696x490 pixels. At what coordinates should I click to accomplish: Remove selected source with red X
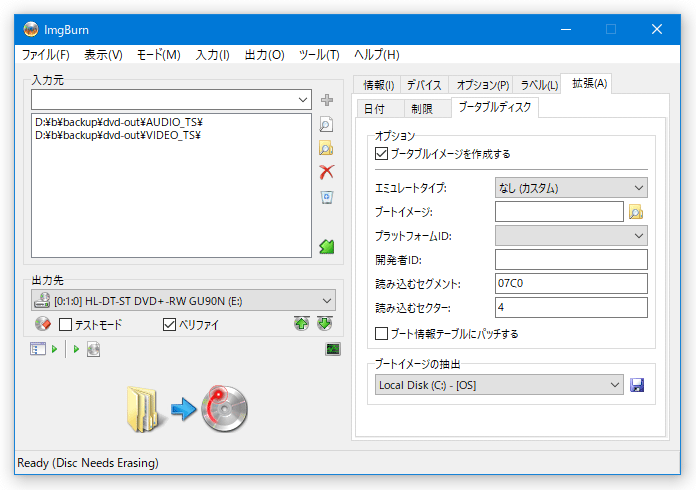click(327, 172)
